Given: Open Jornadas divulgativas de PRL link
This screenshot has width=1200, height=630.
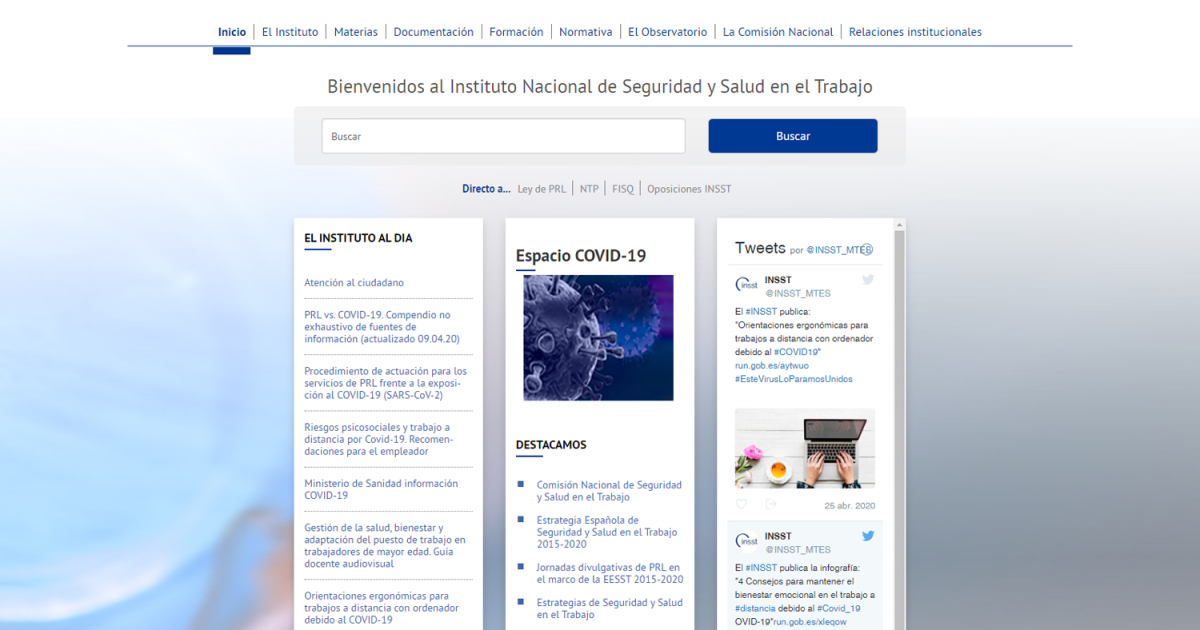Looking at the screenshot, I should [x=610, y=573].
